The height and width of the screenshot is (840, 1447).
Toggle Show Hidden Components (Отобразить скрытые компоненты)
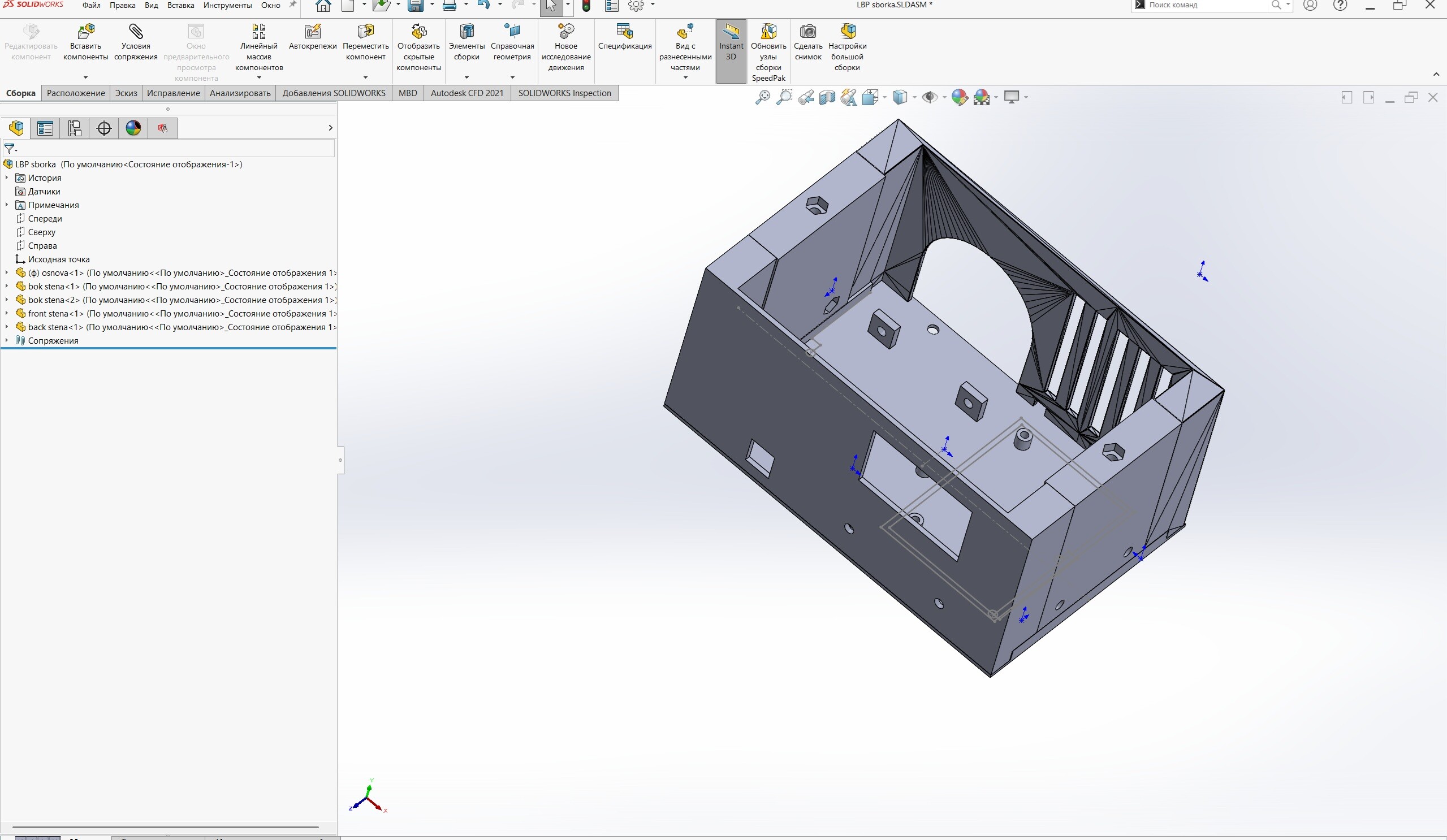[418, 32]
